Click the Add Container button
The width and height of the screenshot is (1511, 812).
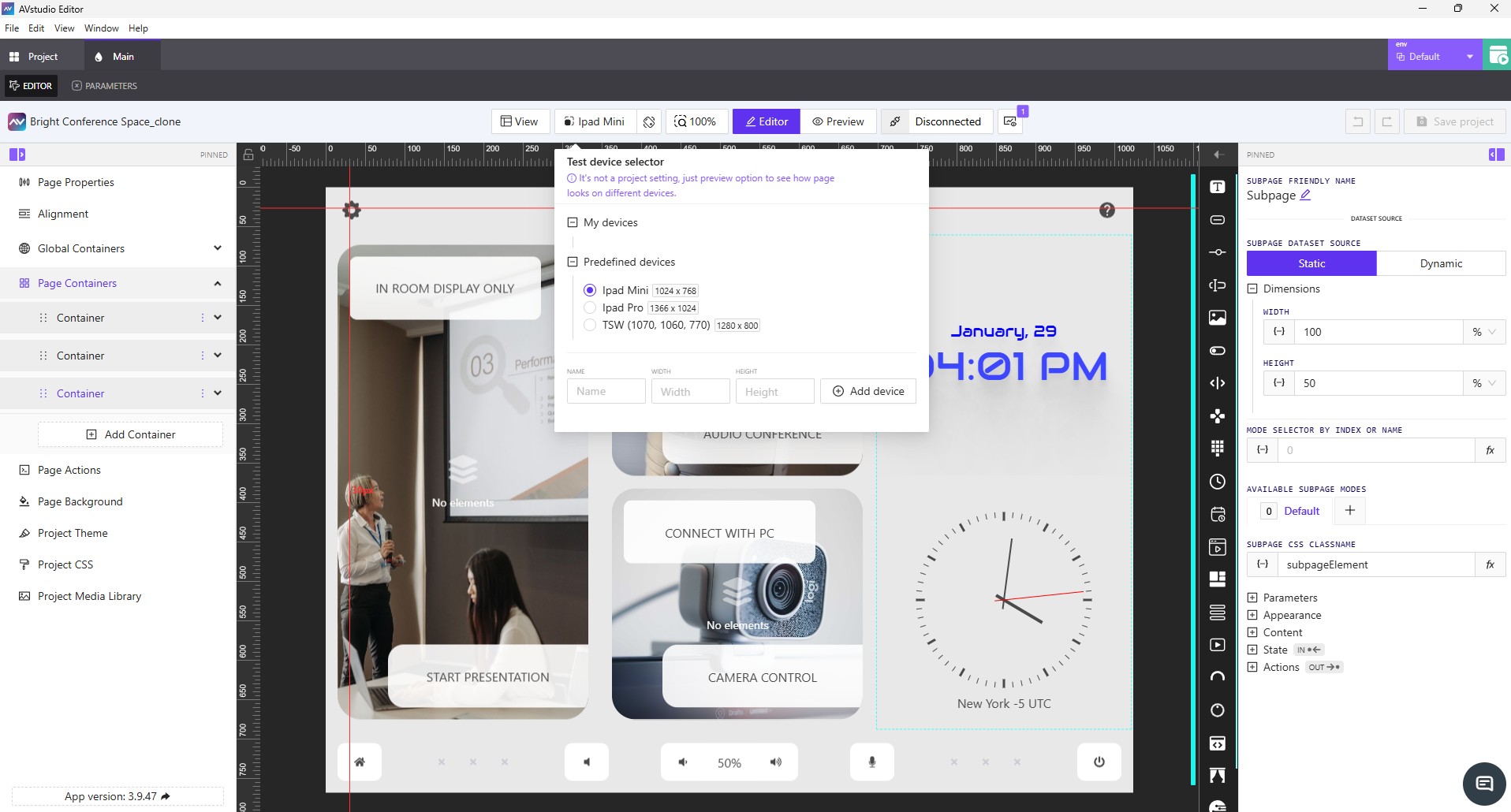click(130, 434)
